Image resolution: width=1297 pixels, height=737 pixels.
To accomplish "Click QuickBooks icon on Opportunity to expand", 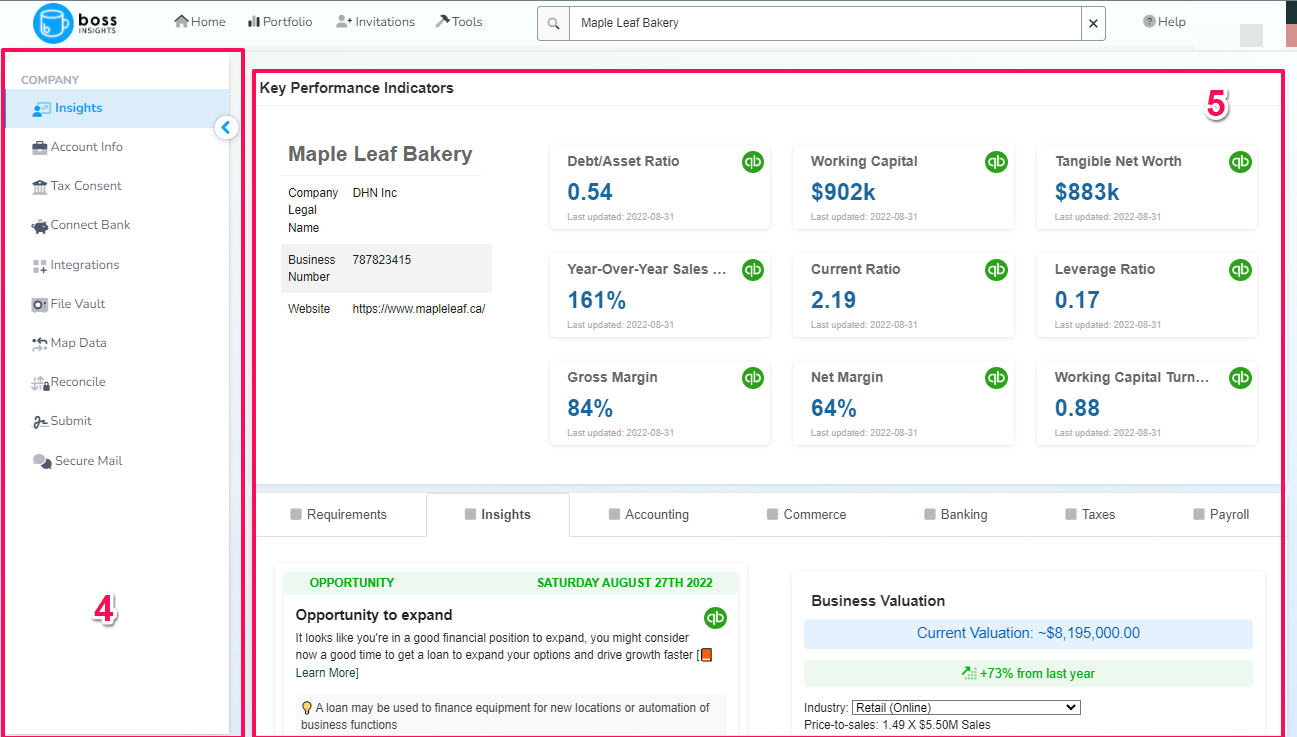I will click(715, 618).
